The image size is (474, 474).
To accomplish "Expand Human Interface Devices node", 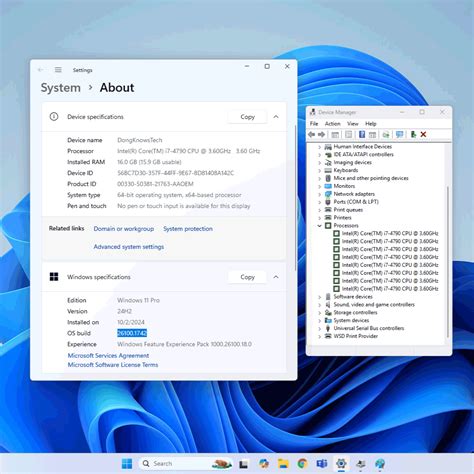I will point(319,147).
